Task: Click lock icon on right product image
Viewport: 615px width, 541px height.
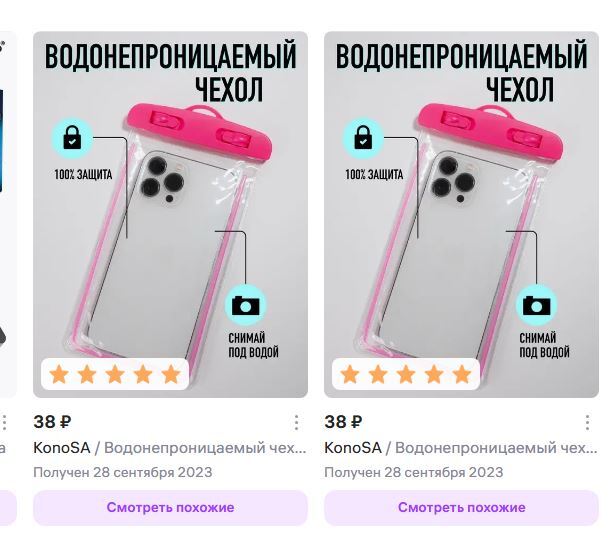Action: coord(363,138)
